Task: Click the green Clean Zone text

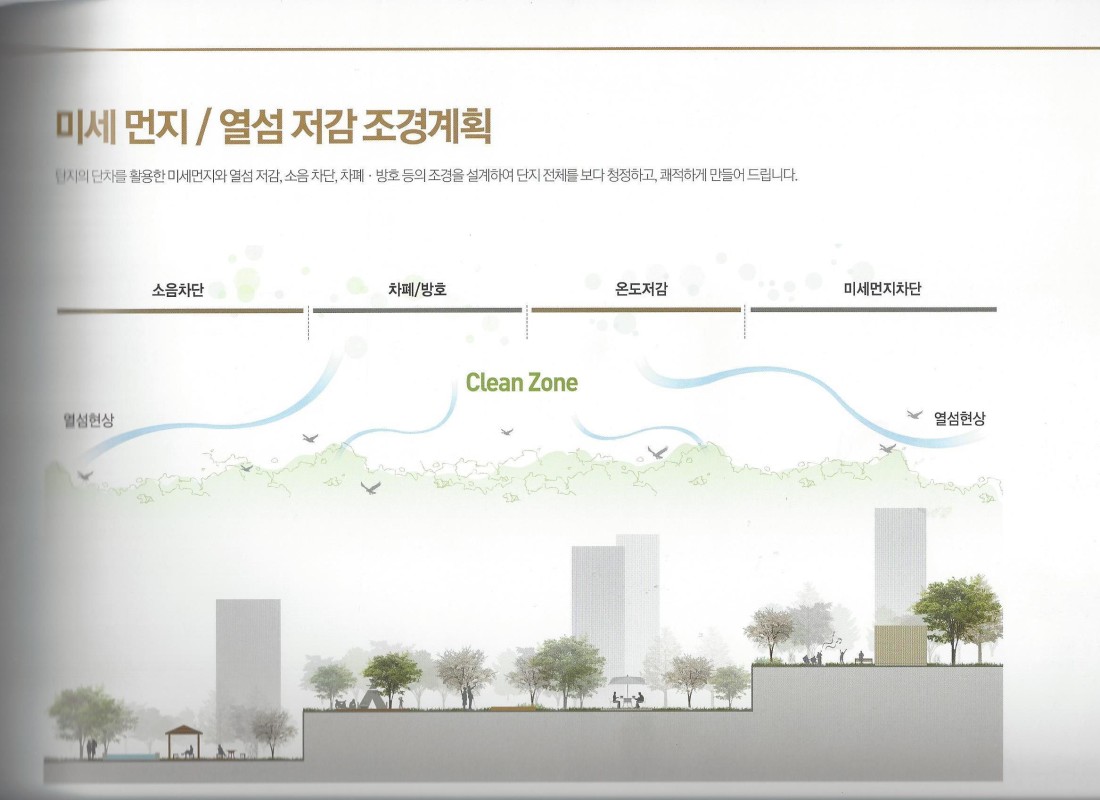Action: pyautogui.click(x=521, y=382)
